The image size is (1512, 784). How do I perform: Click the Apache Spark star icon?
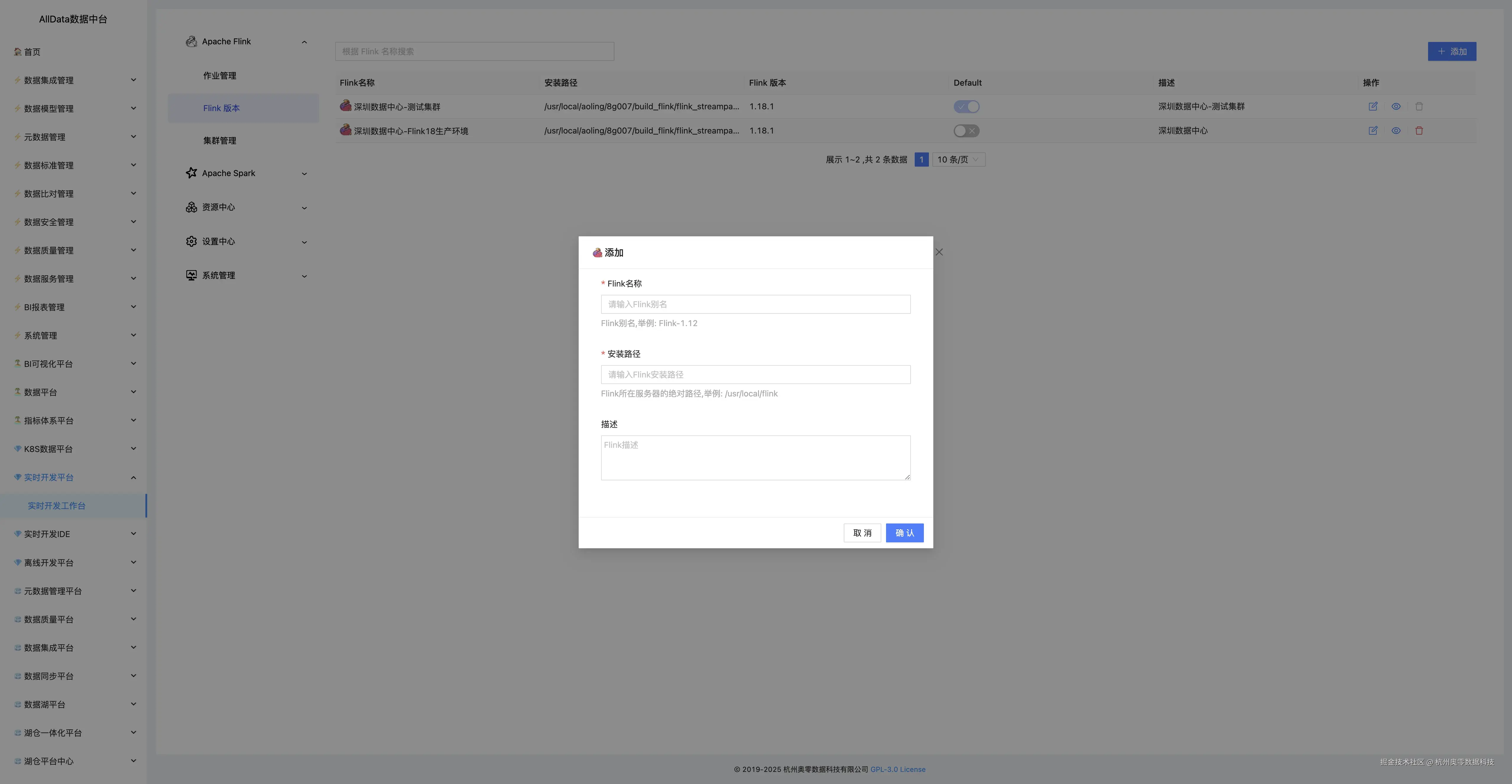tap(191, 173)
